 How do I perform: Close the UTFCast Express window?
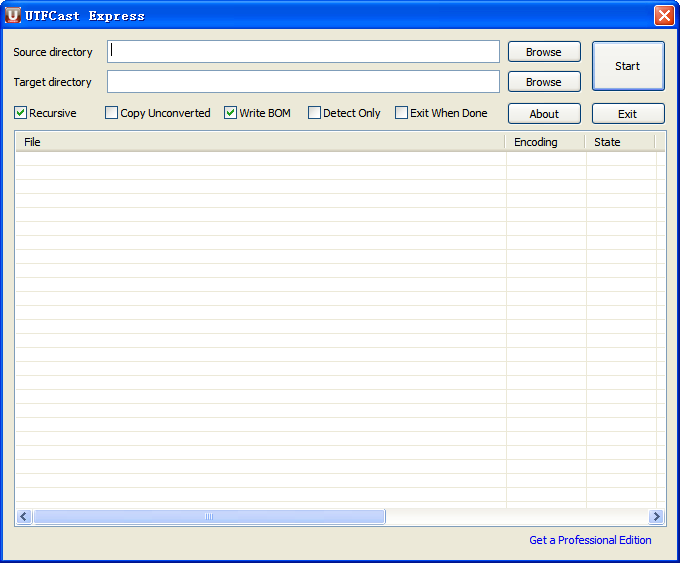[x=664, y=16]
